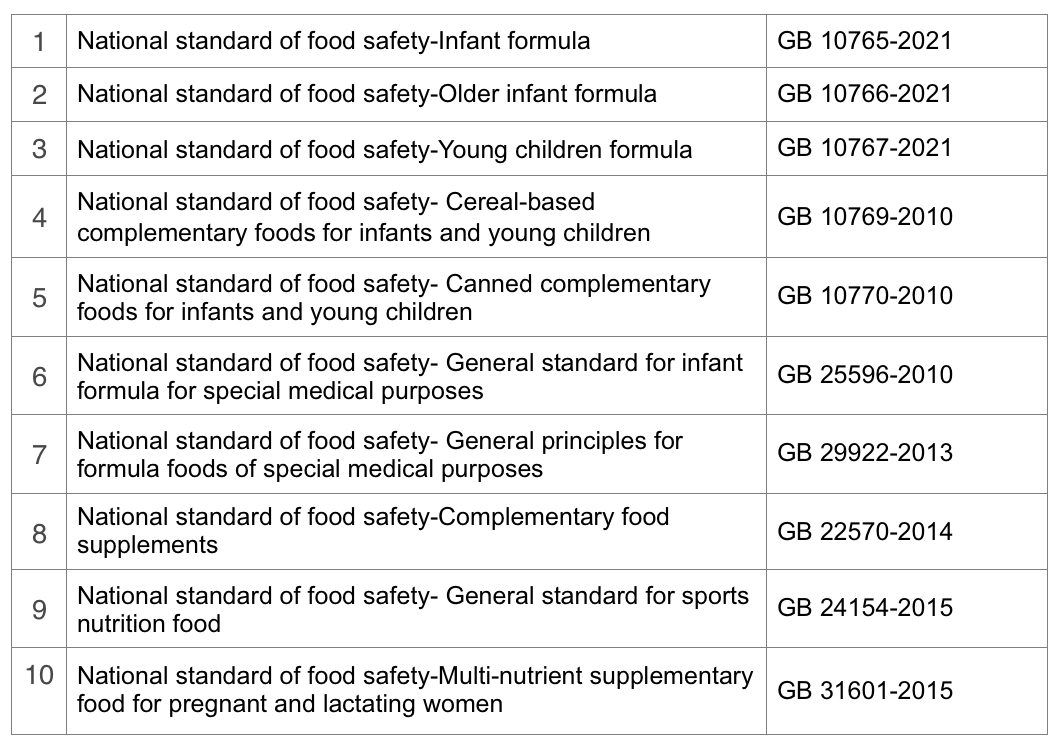Viewport: 1064px width, 744px height.
Task: Click the Cereal-based complementary foods entry
Action: [x=363, y=217]
